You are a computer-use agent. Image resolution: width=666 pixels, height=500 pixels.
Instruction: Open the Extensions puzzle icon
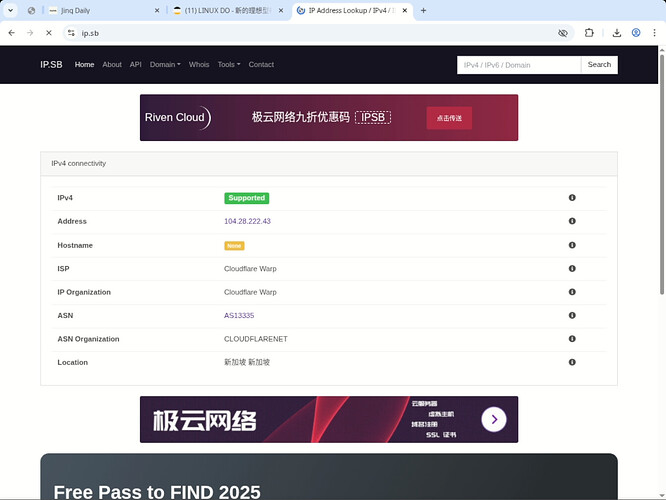(589, 33)
